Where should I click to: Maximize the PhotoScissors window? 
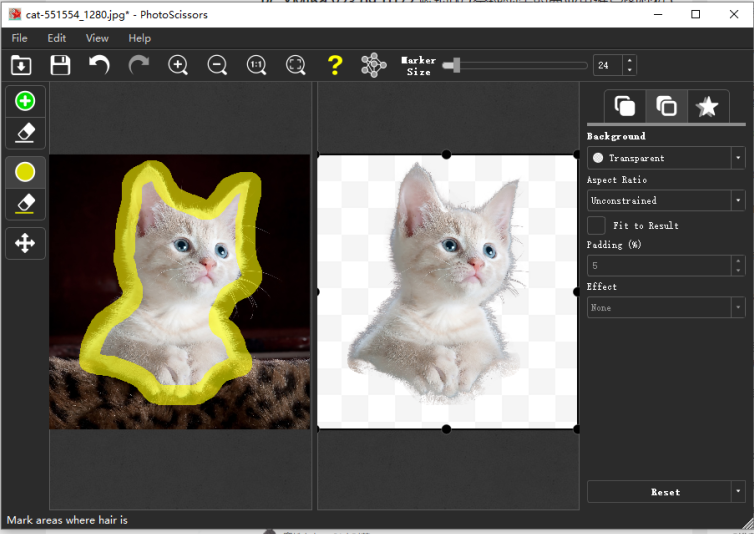[x=695, y=14]
